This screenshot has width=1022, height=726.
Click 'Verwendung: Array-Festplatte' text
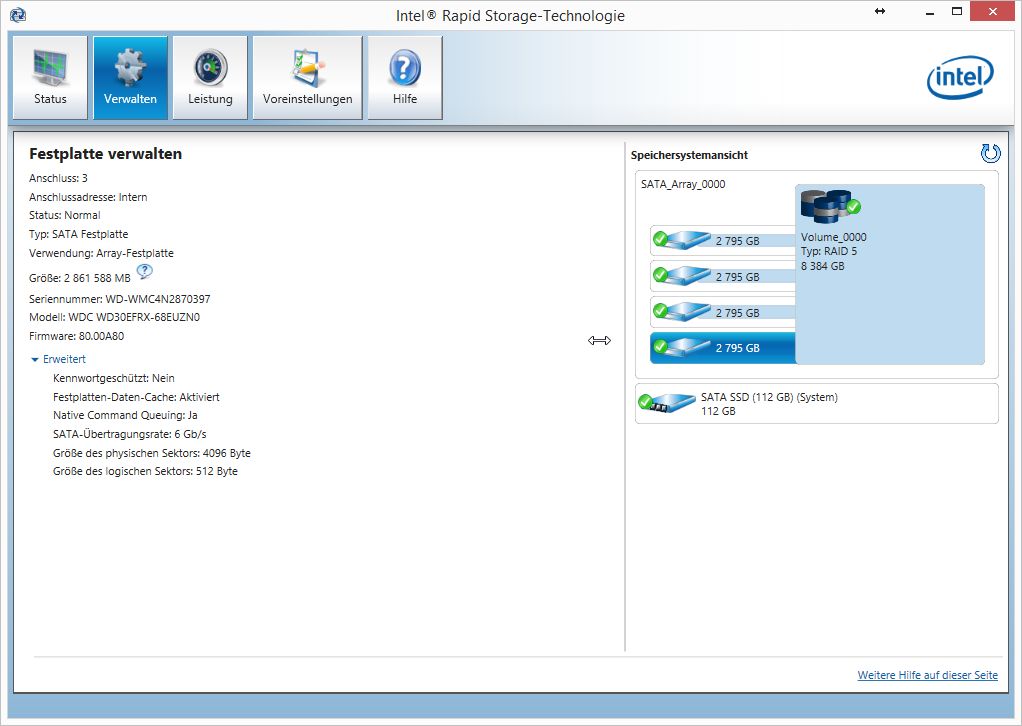(x=102, y=253)
